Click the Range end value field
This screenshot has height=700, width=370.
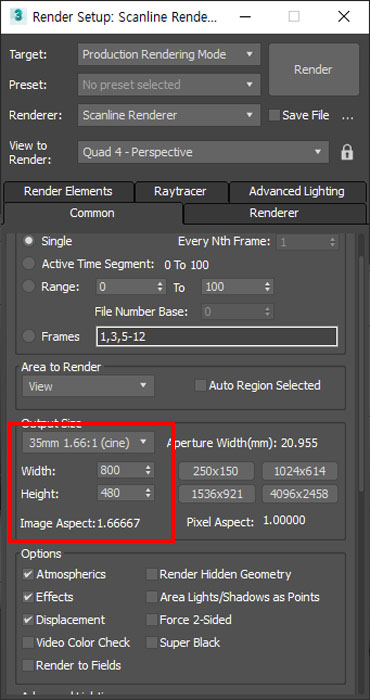[232, 287]
